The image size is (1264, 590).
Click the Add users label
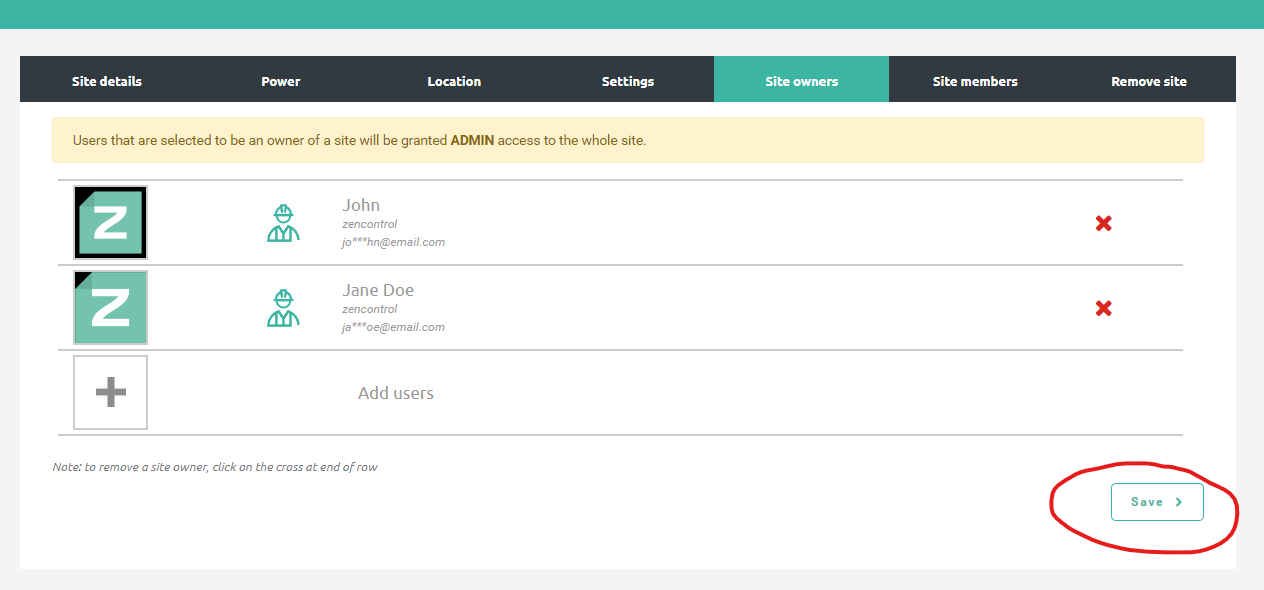click(396, 393)
